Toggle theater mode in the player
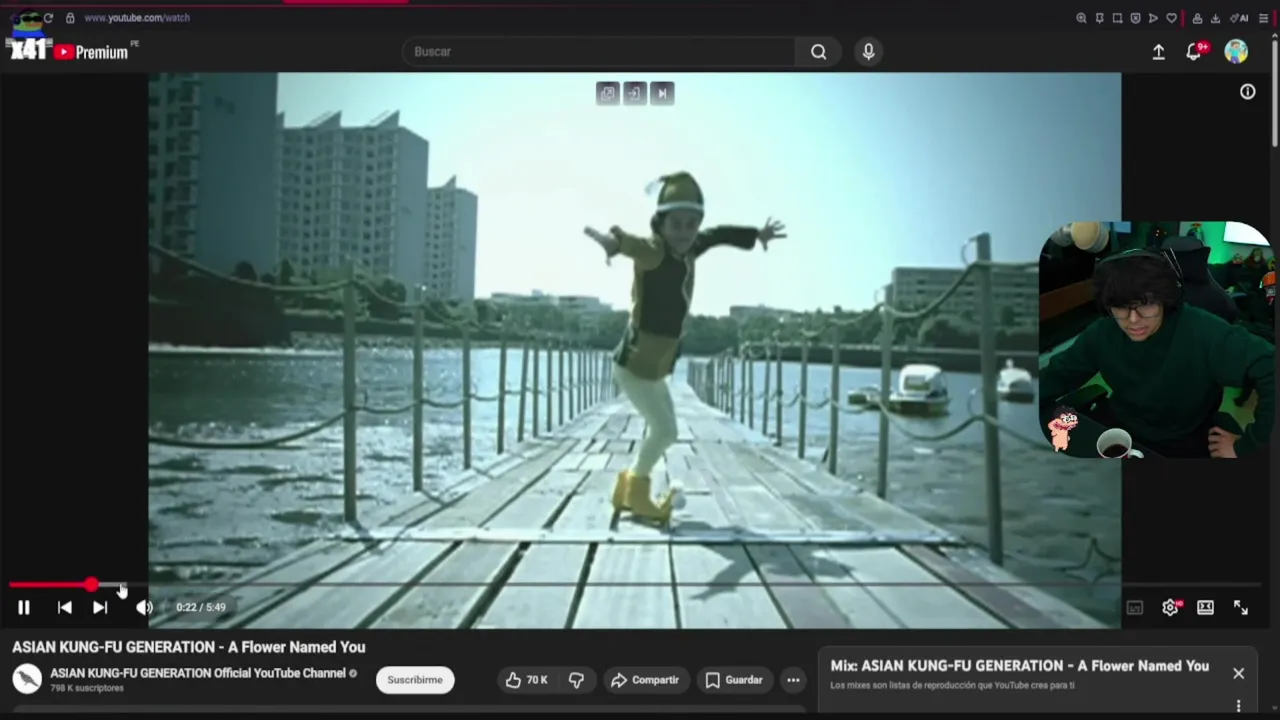This screenshot has width=1280, height=720. [1205, 607]
